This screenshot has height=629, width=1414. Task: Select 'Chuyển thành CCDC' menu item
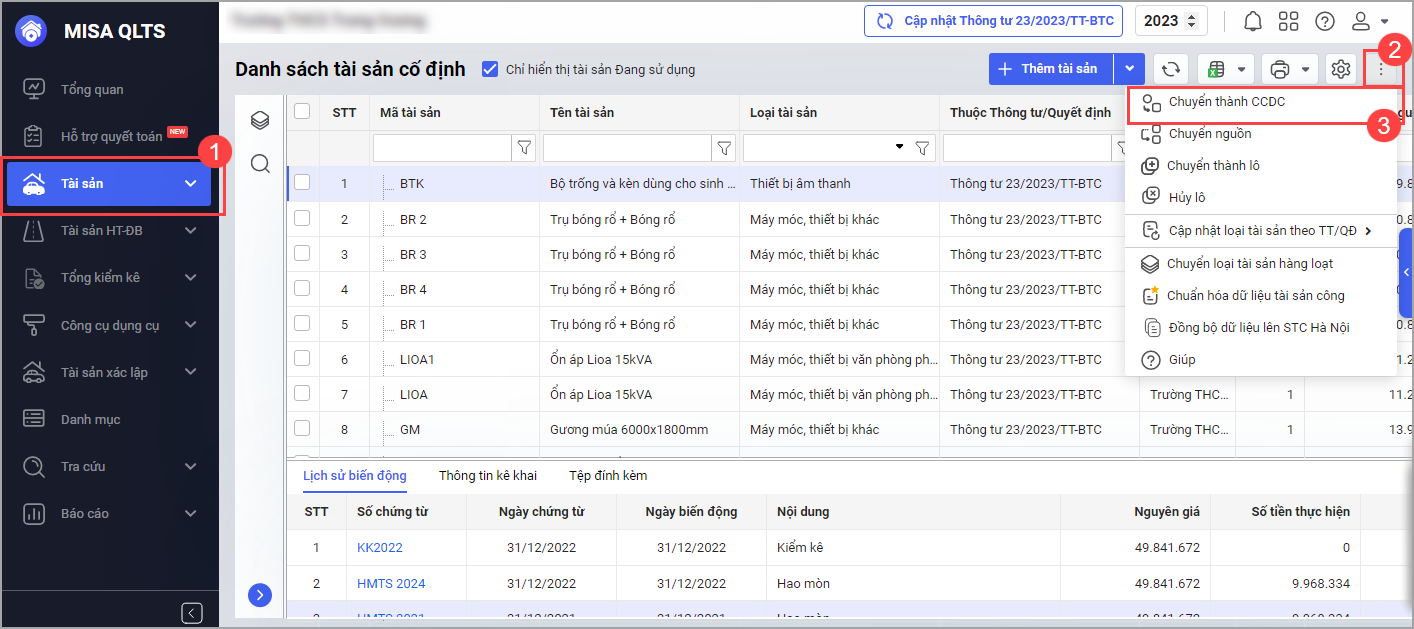[x=1226, y=102]
